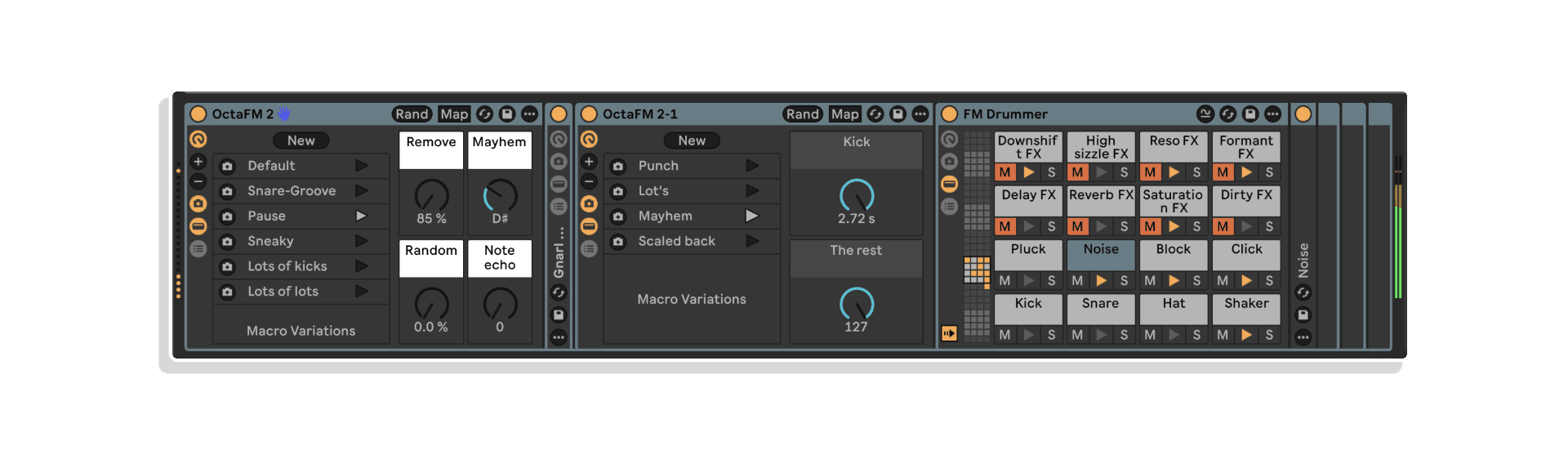Click plus icon in OctaFM 2-1 sidebar
This screenshot has width=1568, height=450.
pos(589,162)
